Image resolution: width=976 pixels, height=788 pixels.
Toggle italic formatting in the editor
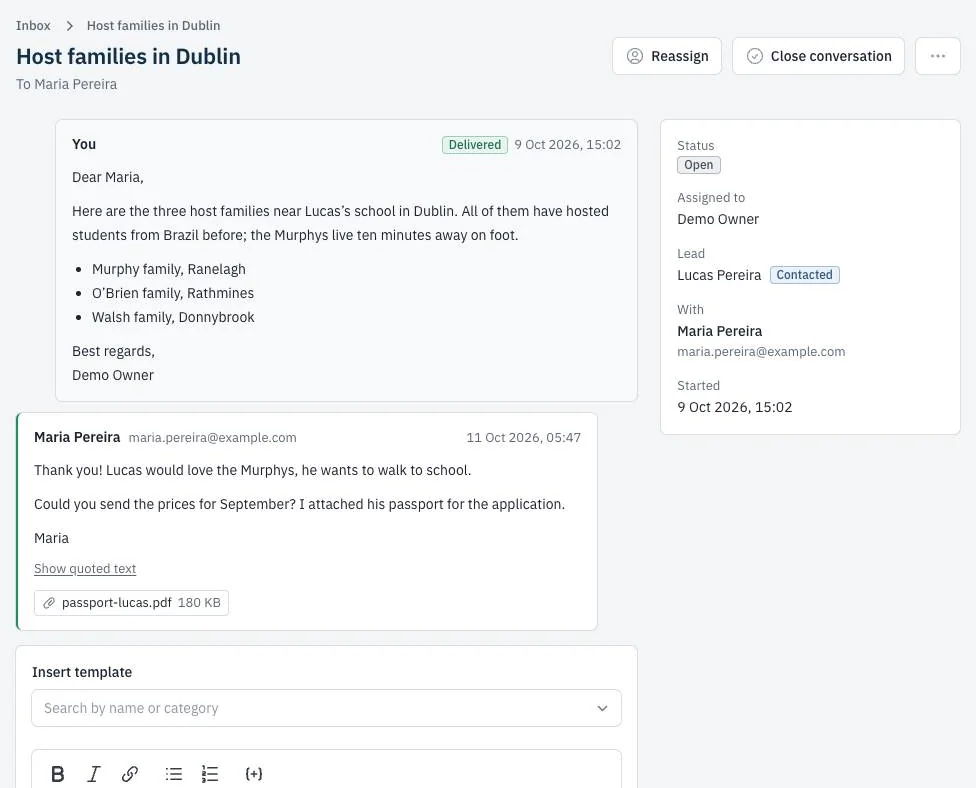(94, 774)
